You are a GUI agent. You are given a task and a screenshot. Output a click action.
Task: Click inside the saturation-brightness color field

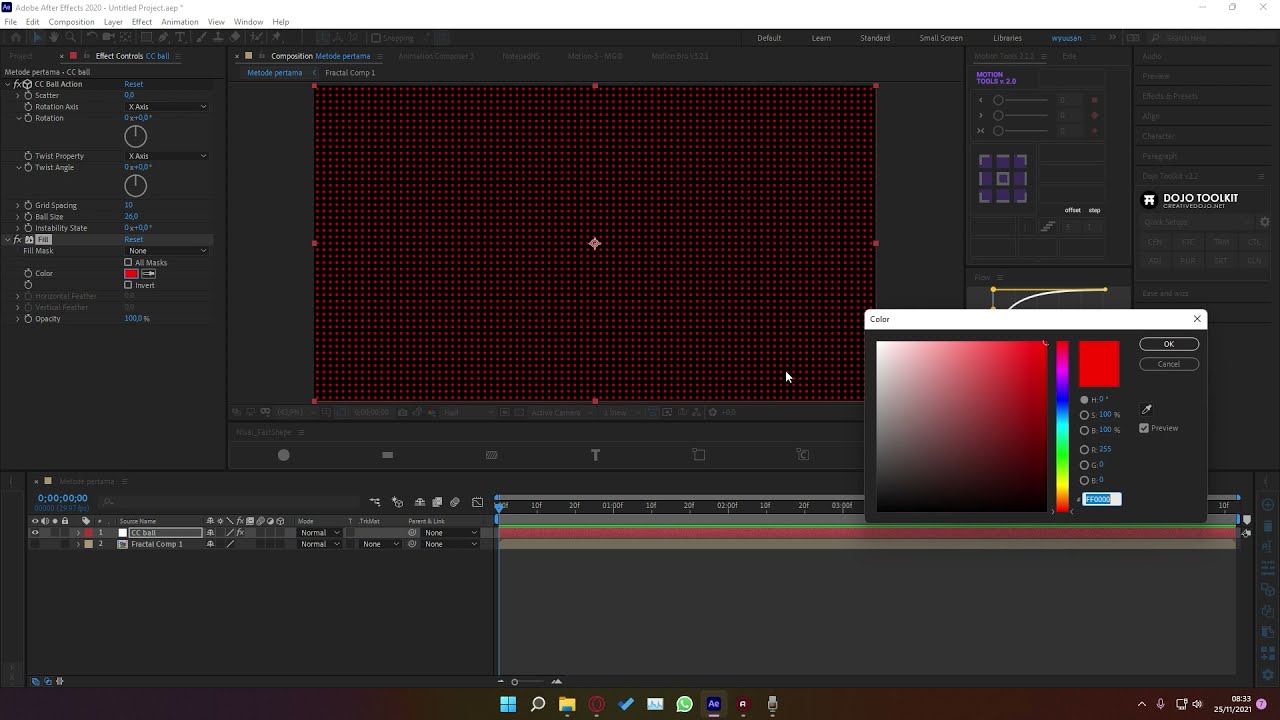962,427
